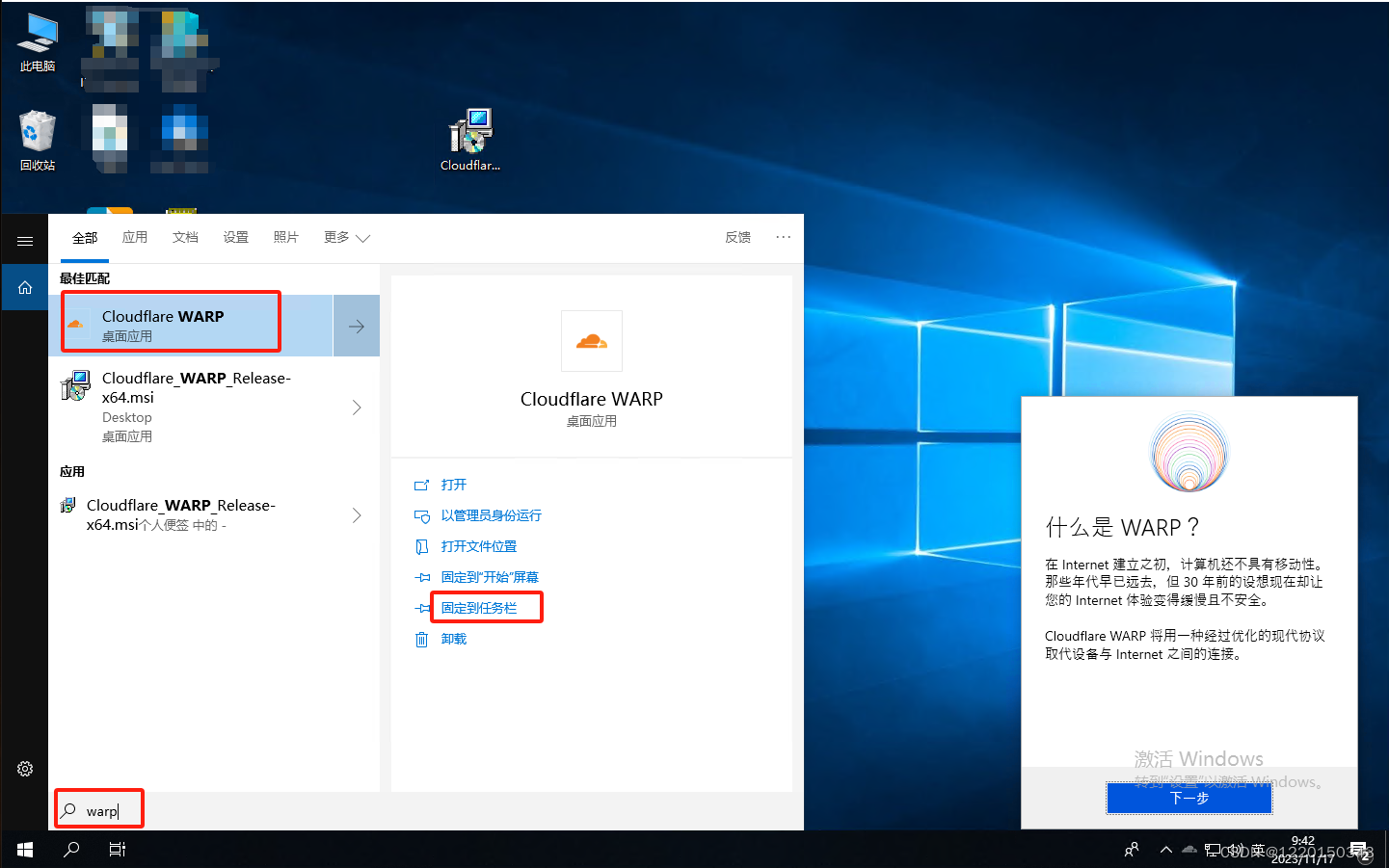This screenshot has width=1389, height=868.
Task: Click the Cloudflare_WARP_Release-x64.msi Desktop installer icon
Action: tap(76, 386)
